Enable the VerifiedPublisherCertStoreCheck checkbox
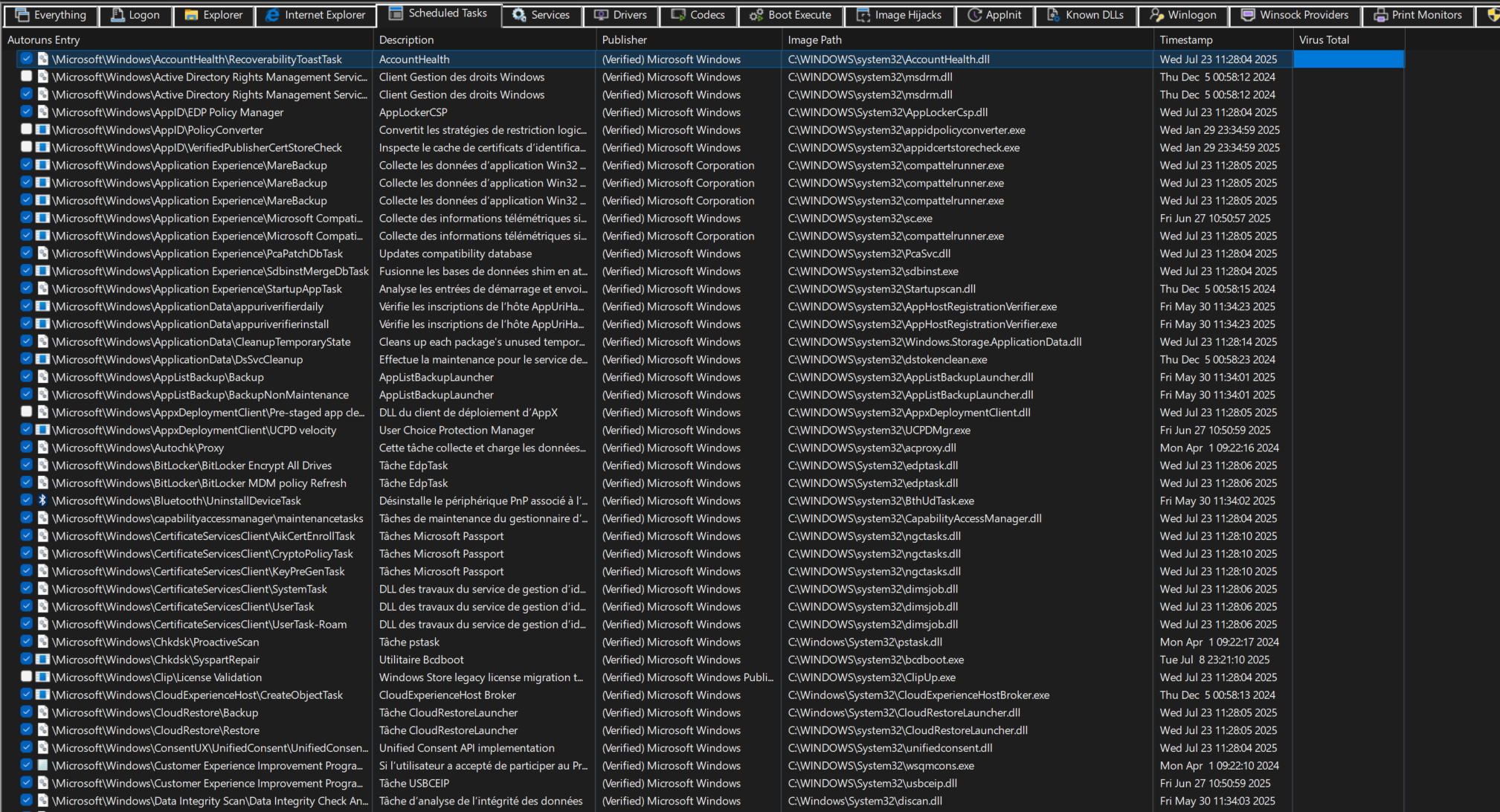Image resolution: width=1500 pixels, height=812 pixels. point(27,147)
